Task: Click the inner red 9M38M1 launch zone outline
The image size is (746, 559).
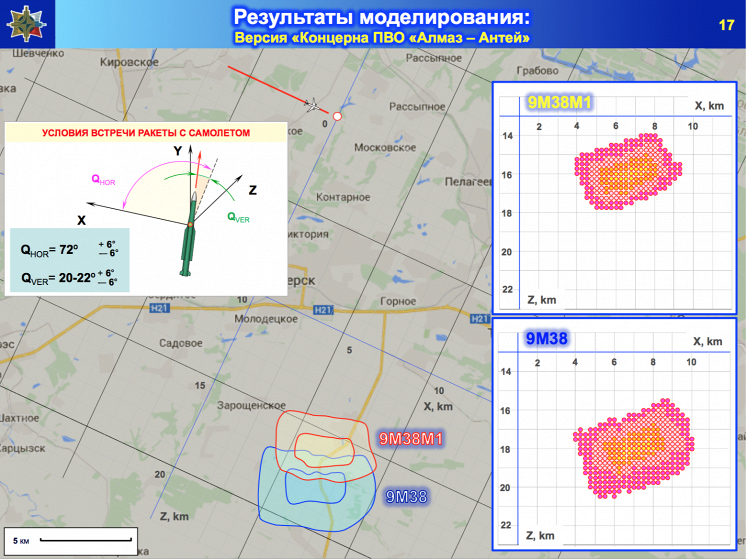Action: (x=324, y=450)
